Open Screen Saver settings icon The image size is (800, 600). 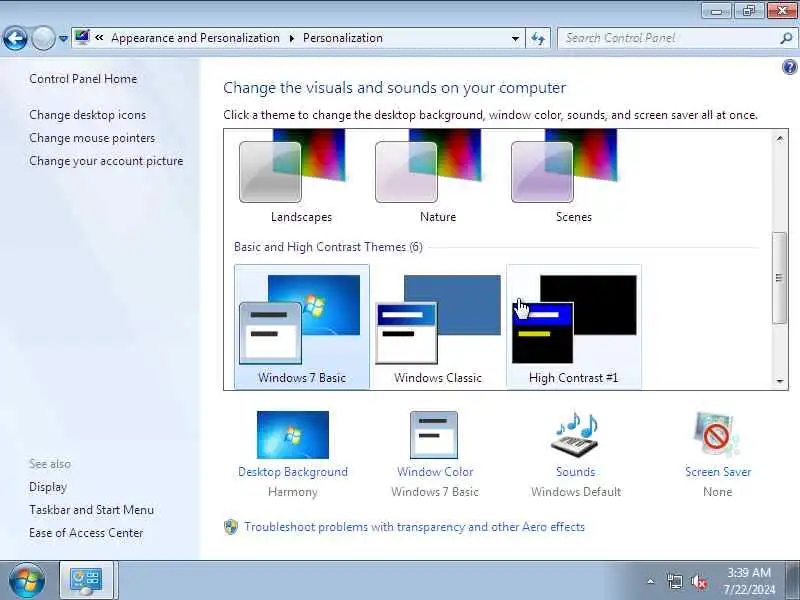pyautogui.click(x=717, y=434)
